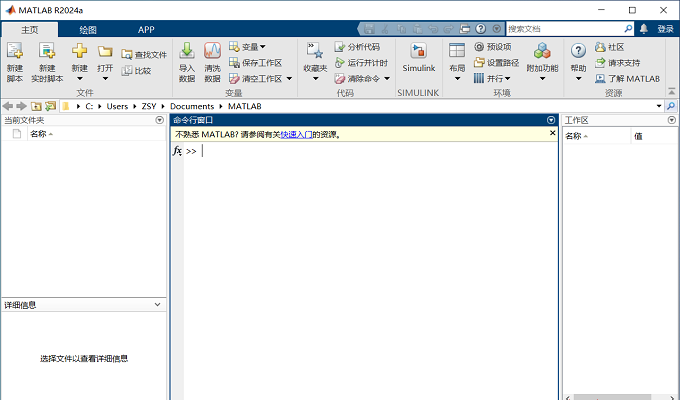Image resolution: width=680 pixels, height=400 pixels.
Task: Collapse the toolstrip ribbon arrow
Action: click(x=671, y=91)
